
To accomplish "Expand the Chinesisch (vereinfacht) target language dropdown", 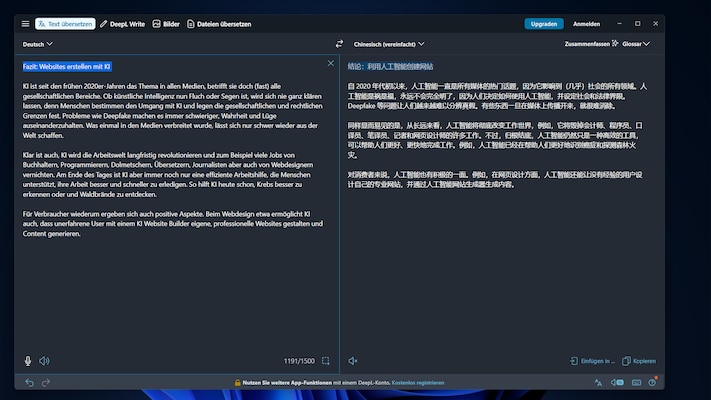I will coord(389,44).
